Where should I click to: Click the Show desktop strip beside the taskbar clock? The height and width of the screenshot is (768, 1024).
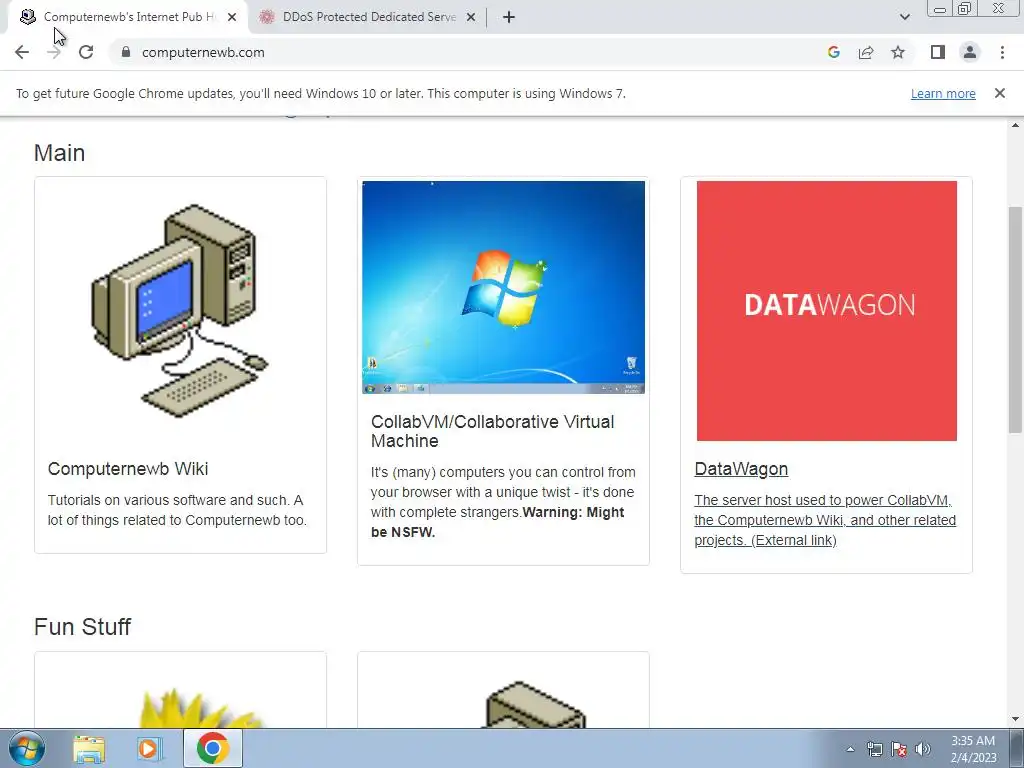[1017, 748]
